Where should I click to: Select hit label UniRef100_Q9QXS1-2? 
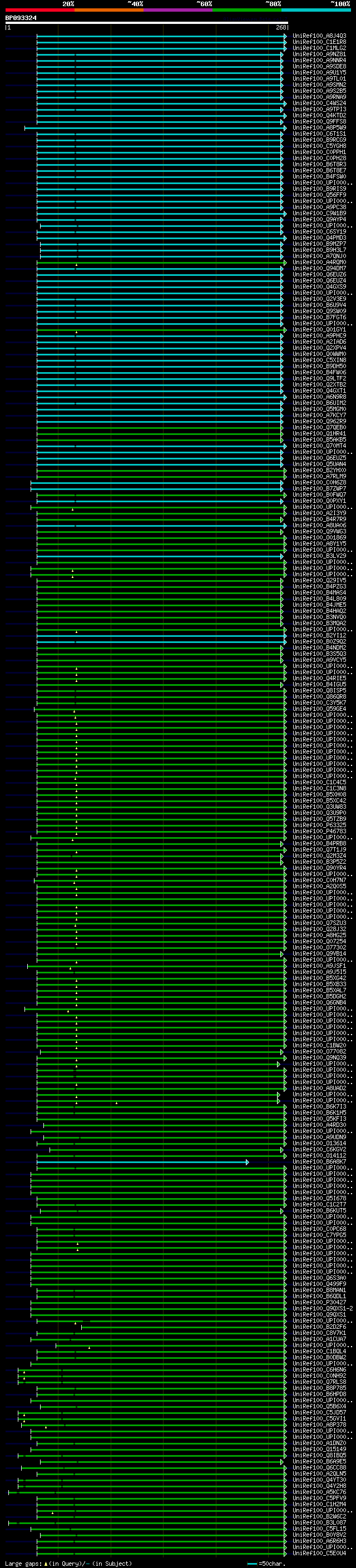(323, 1309)
